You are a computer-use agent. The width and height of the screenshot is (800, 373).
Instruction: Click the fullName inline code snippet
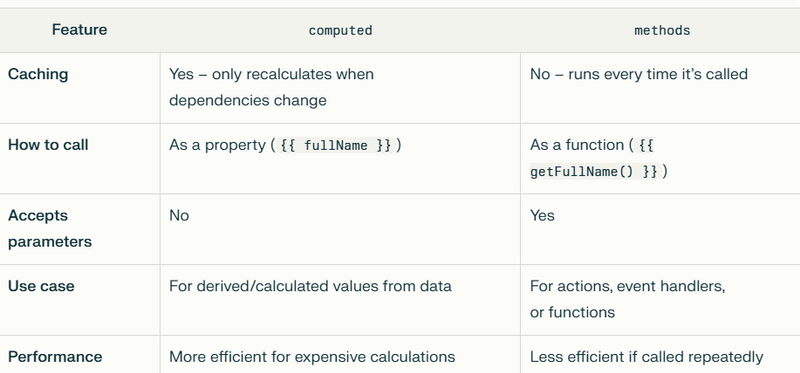click(x=336, y=145)
